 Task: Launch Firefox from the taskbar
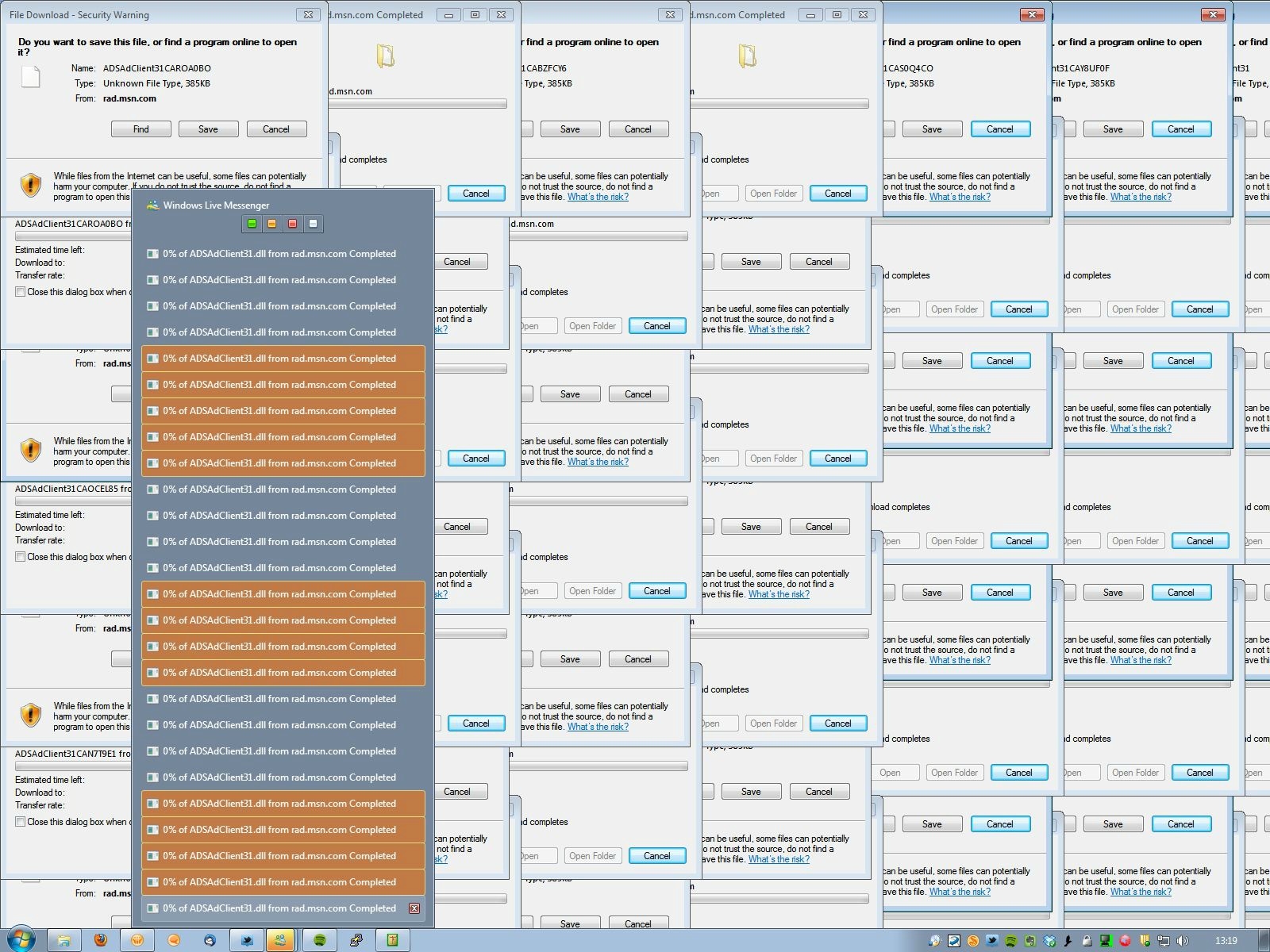100,941
